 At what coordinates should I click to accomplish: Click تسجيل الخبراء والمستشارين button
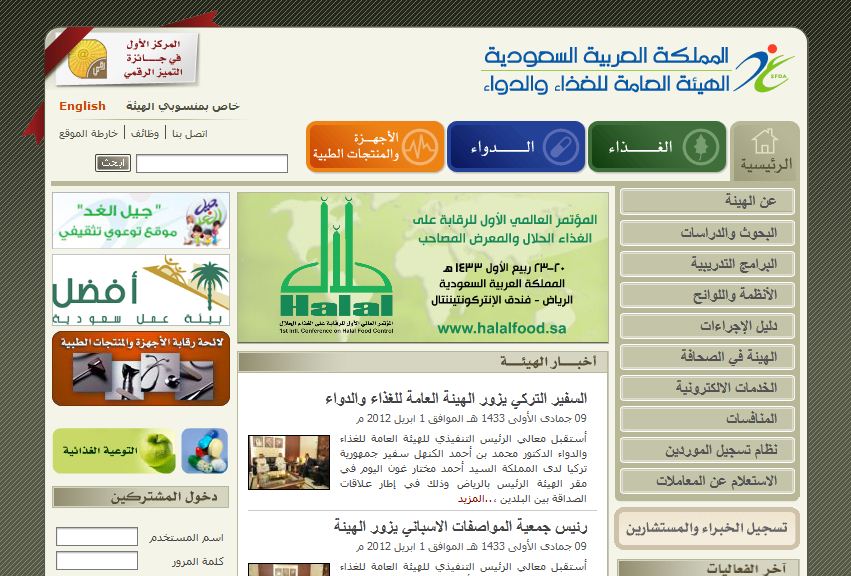707,528
